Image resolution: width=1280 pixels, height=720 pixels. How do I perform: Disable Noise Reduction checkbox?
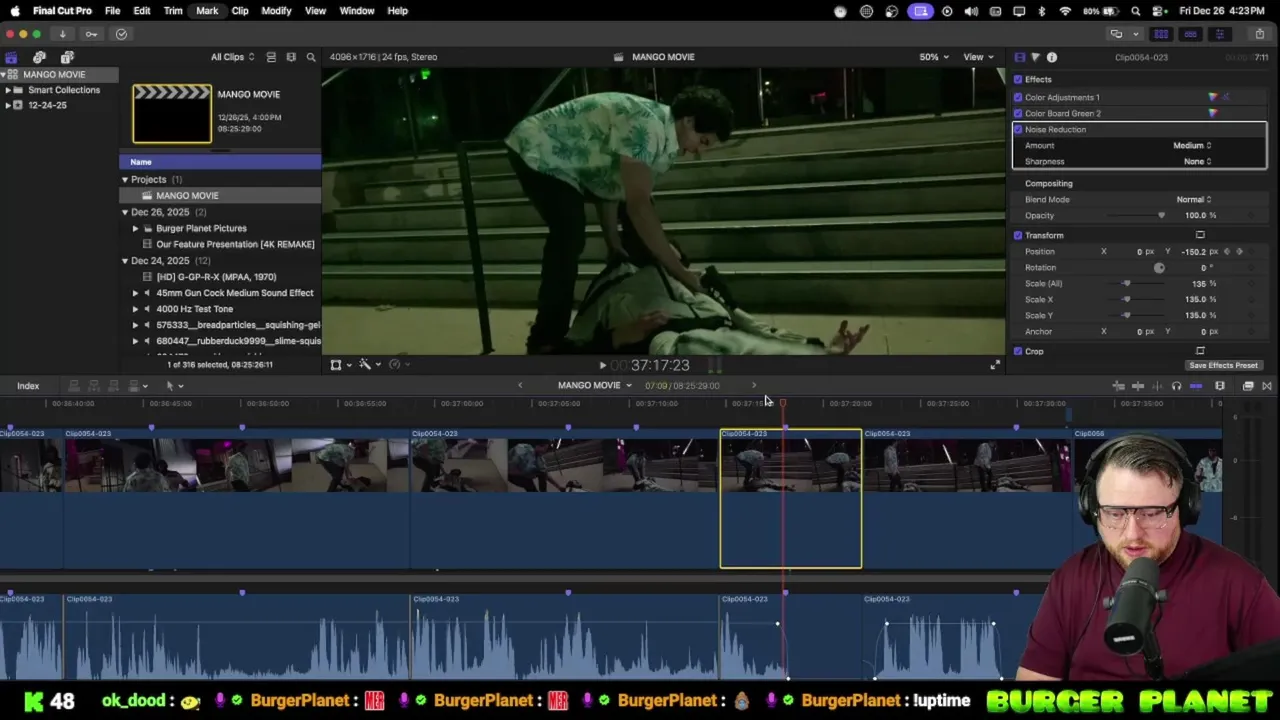1018,129
